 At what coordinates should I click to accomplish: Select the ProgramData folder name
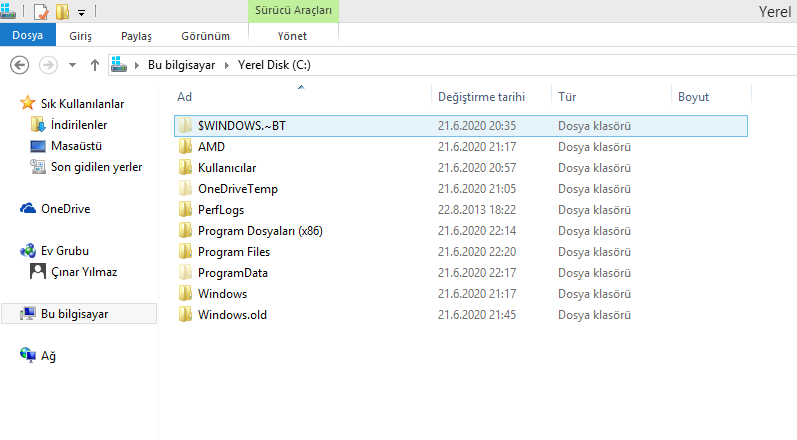[233, 273]
